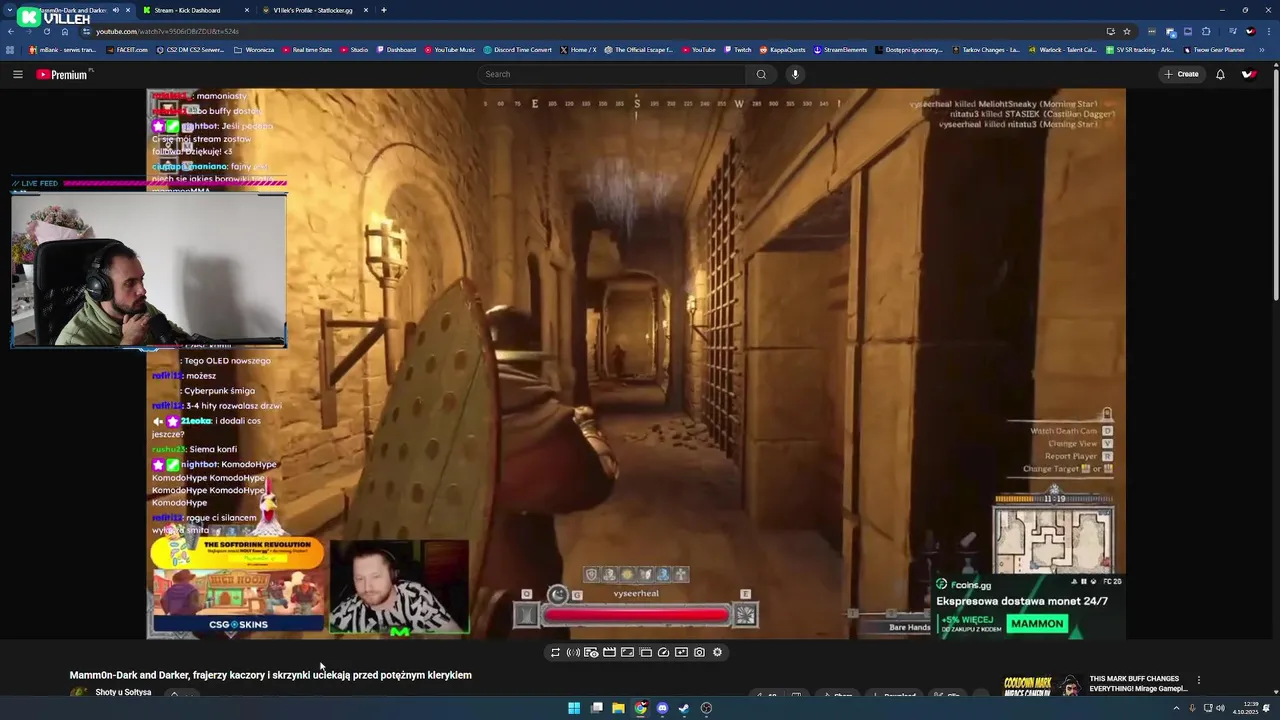Open the FACEIT.com bookmark

pos(127,50)
